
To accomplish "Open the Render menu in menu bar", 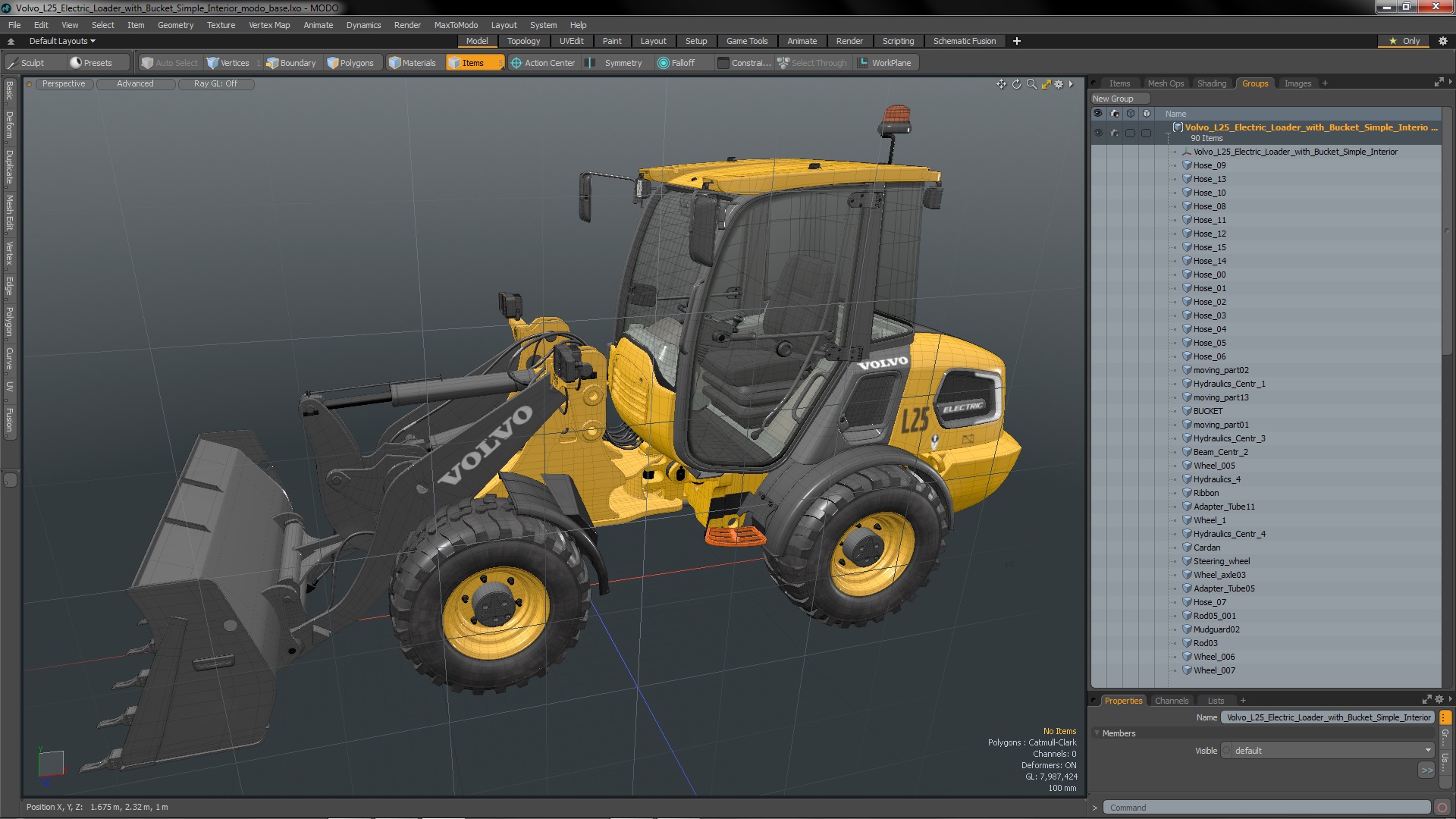I will pos(407,25).
